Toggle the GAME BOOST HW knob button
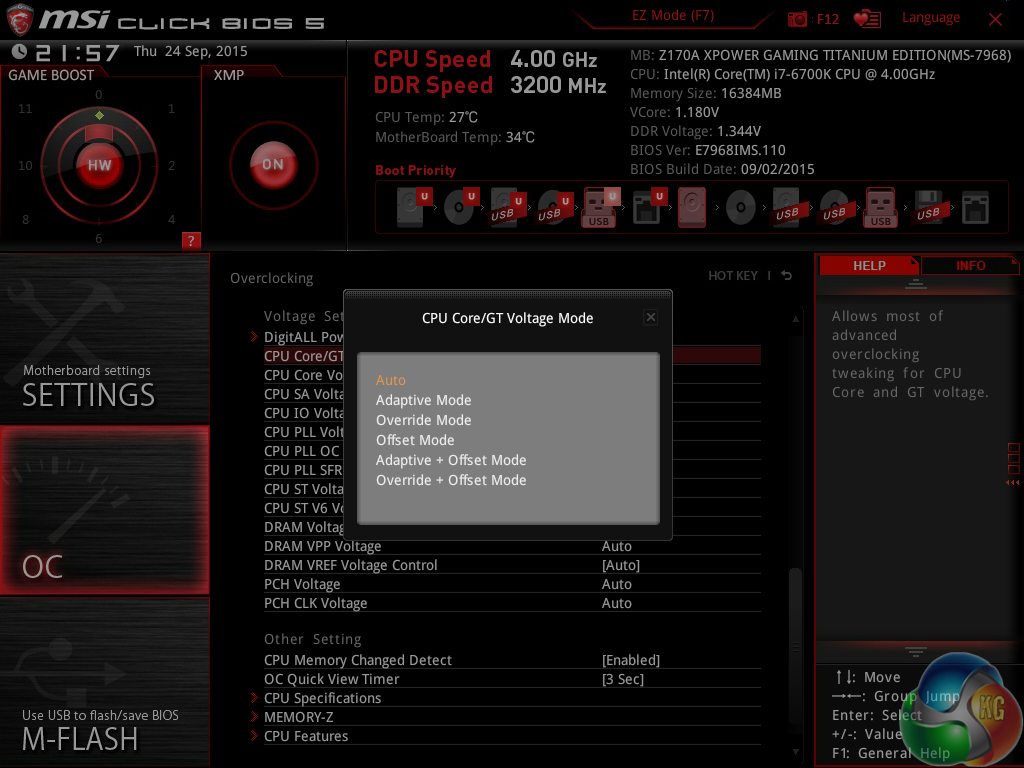1024x768 pixels. [x=99, y=165]
